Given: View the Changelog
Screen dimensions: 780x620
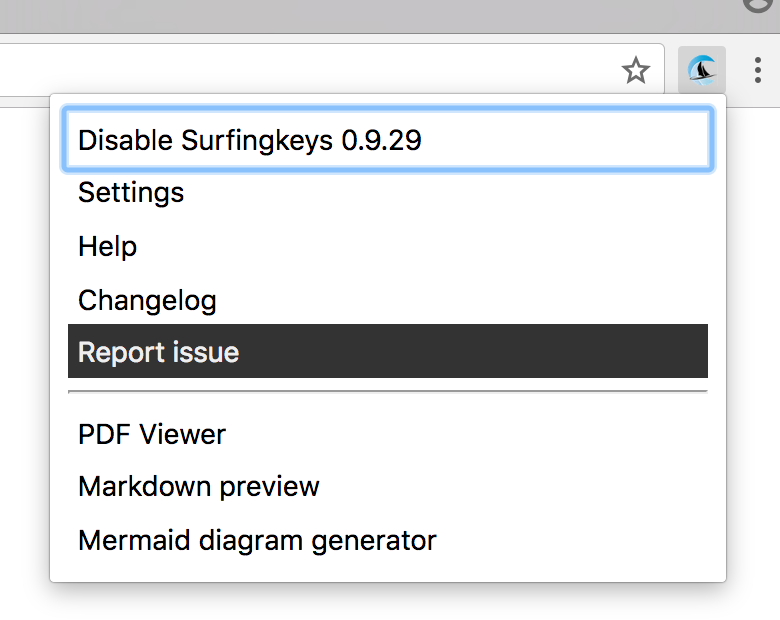Looking at the screenshot, I should tap(388, 300).
